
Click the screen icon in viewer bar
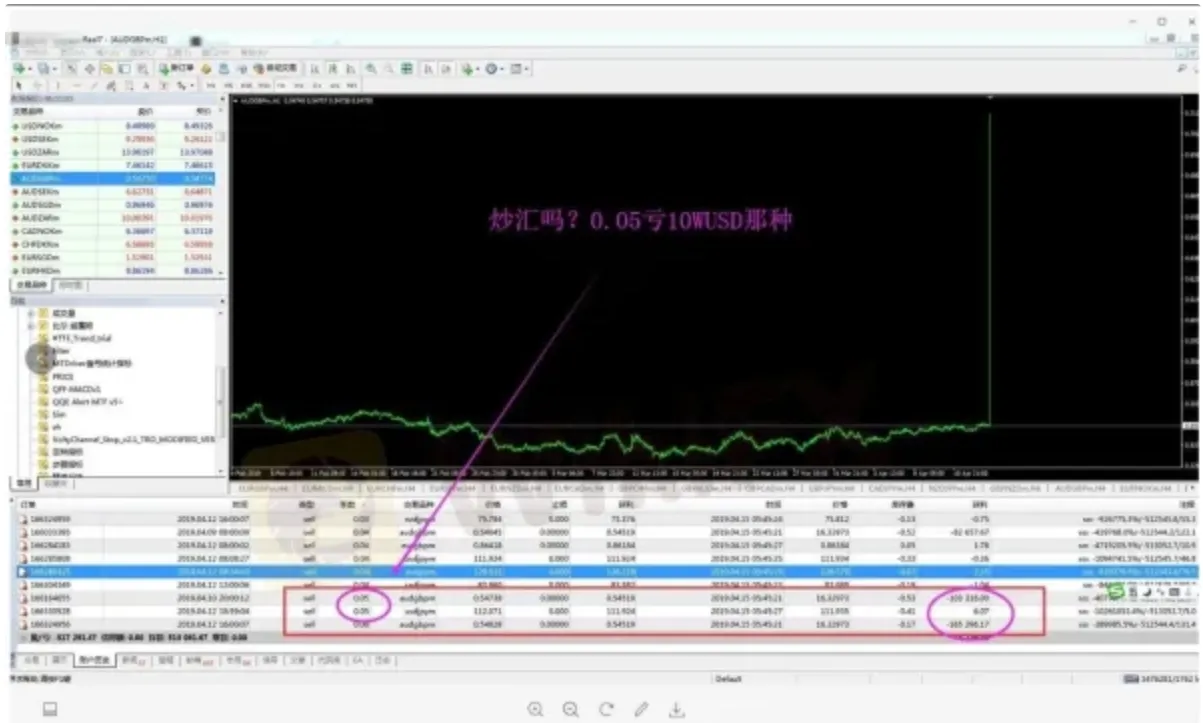[49, 709]
